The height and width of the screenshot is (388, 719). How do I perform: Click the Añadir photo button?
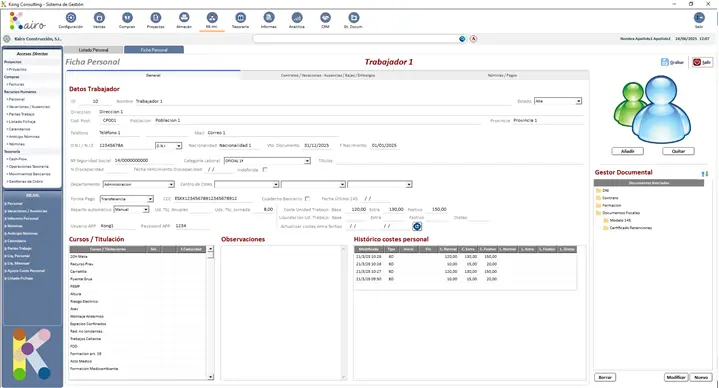627,151
